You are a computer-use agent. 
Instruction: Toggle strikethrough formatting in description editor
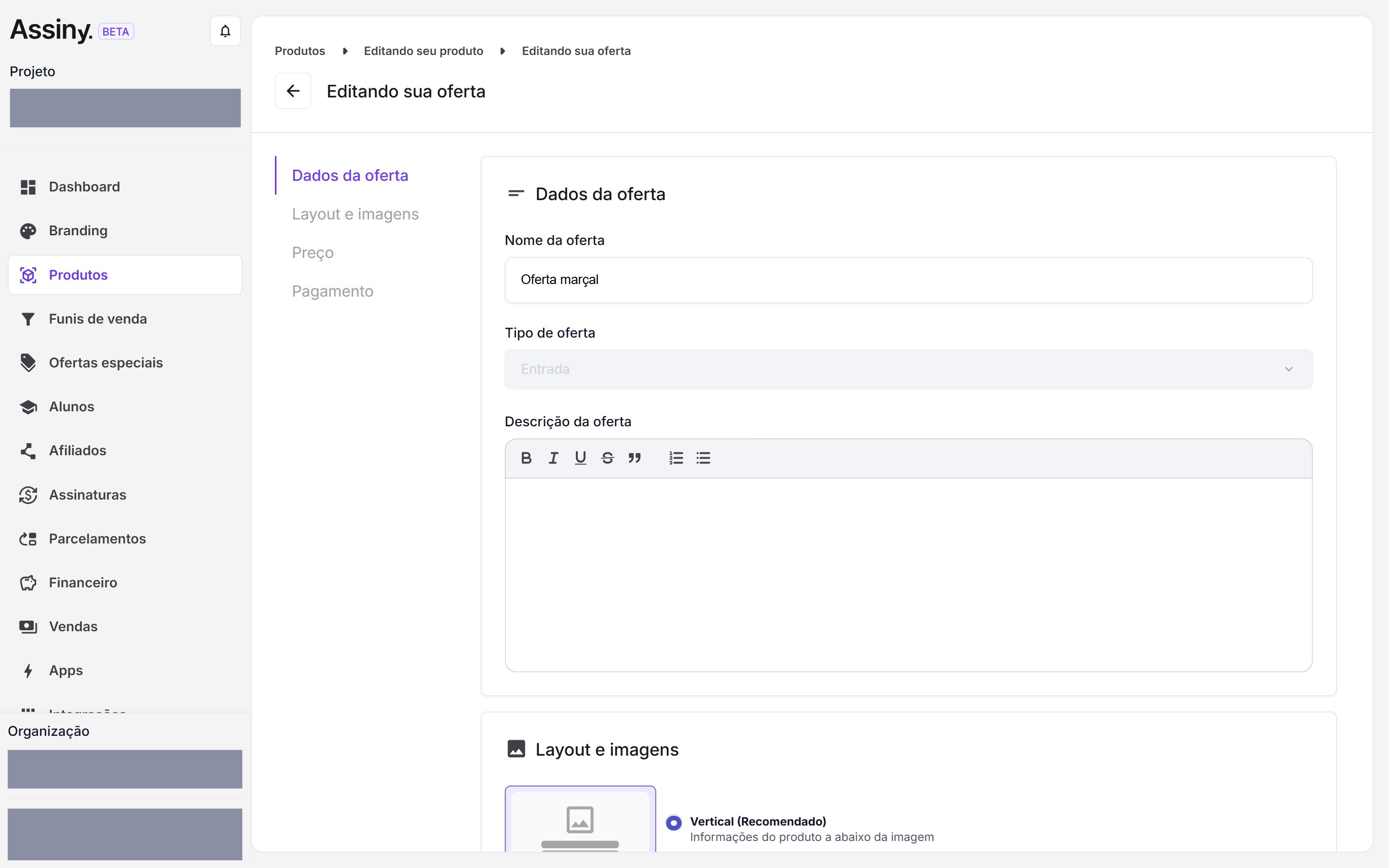607,458
